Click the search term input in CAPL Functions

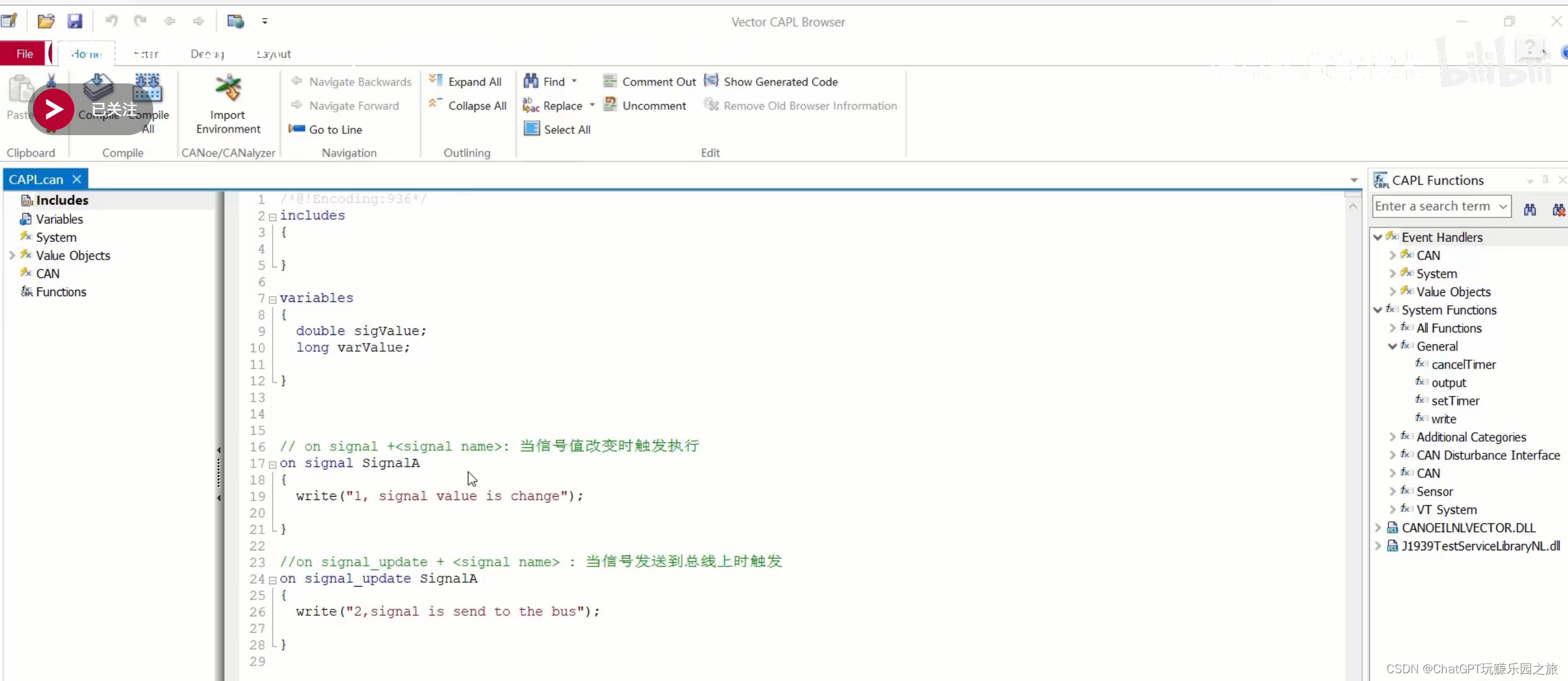[1434, 206]
